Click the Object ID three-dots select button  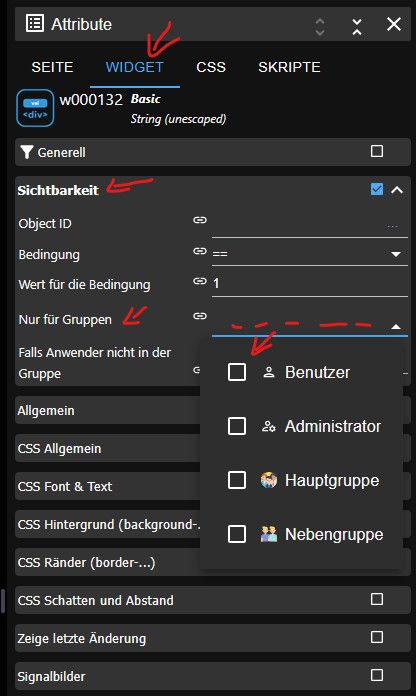(392, 226)
